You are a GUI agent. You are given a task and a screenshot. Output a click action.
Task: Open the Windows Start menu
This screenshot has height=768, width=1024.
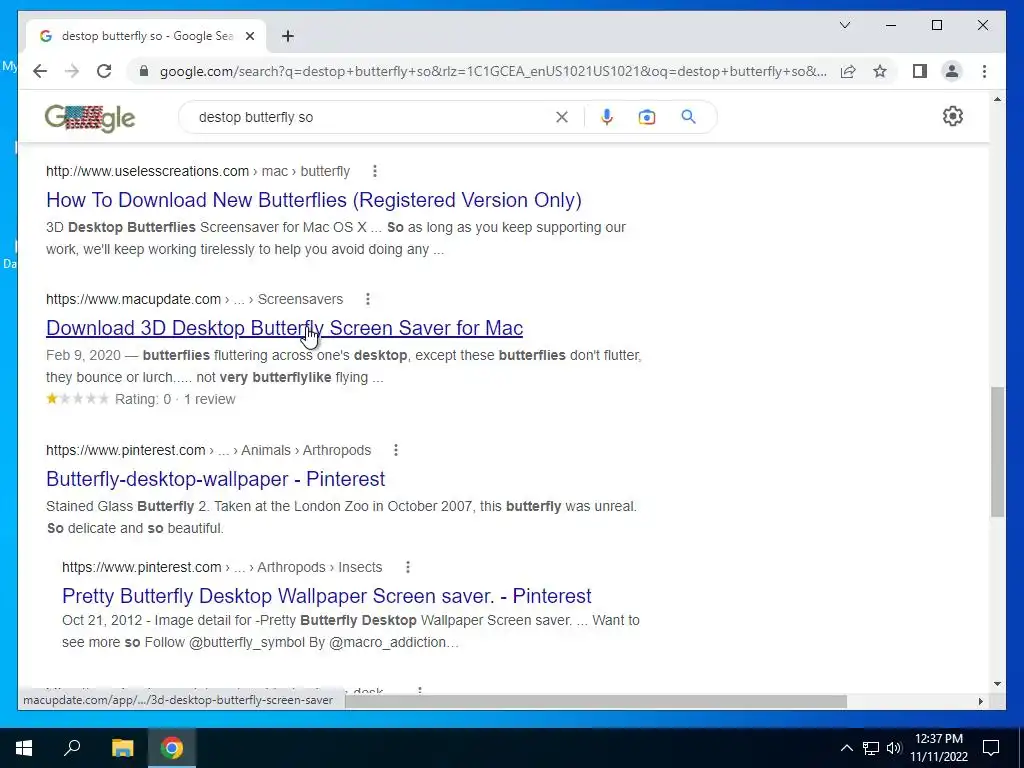[24, 748]
